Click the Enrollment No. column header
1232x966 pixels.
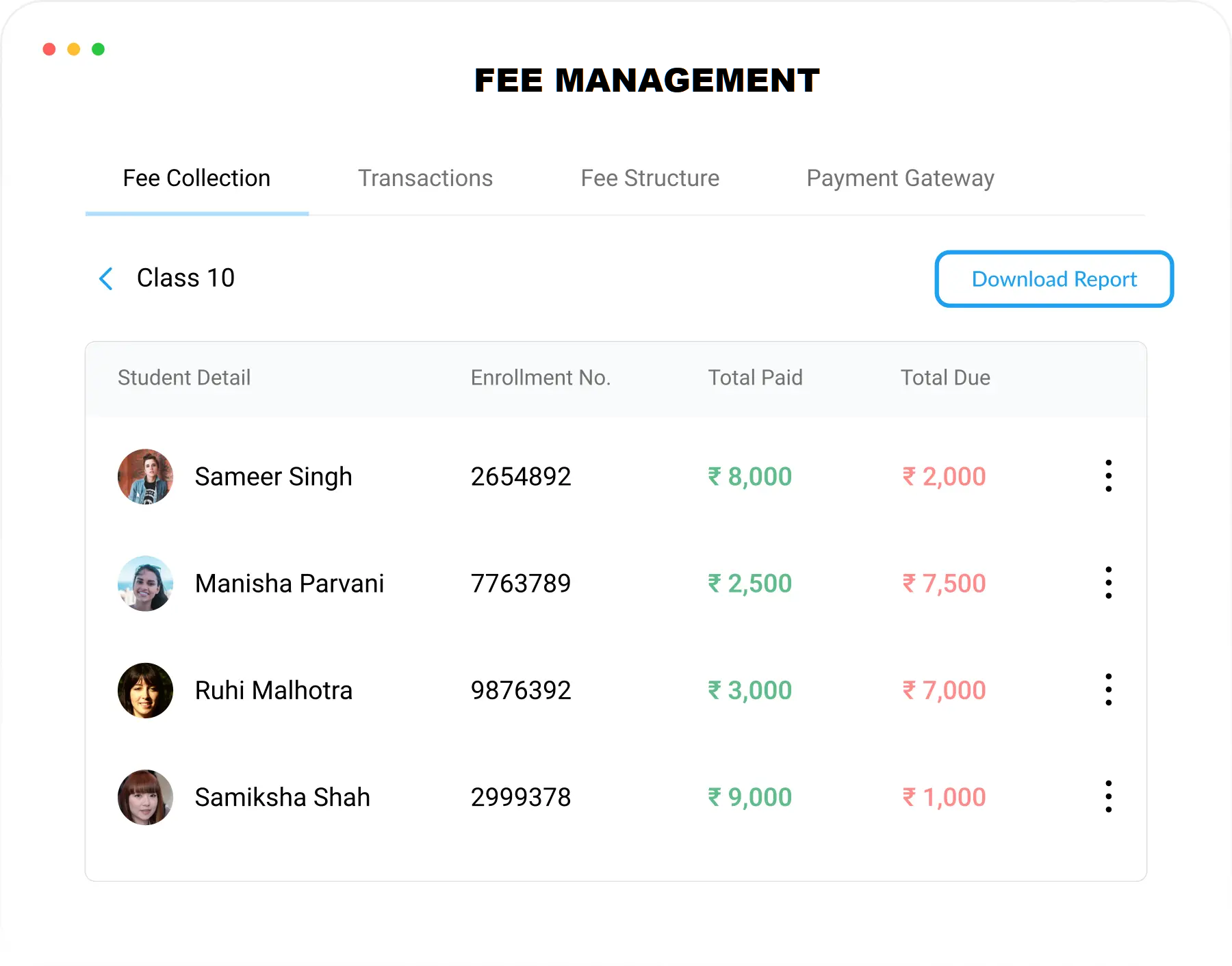click(x=540, y=378)
